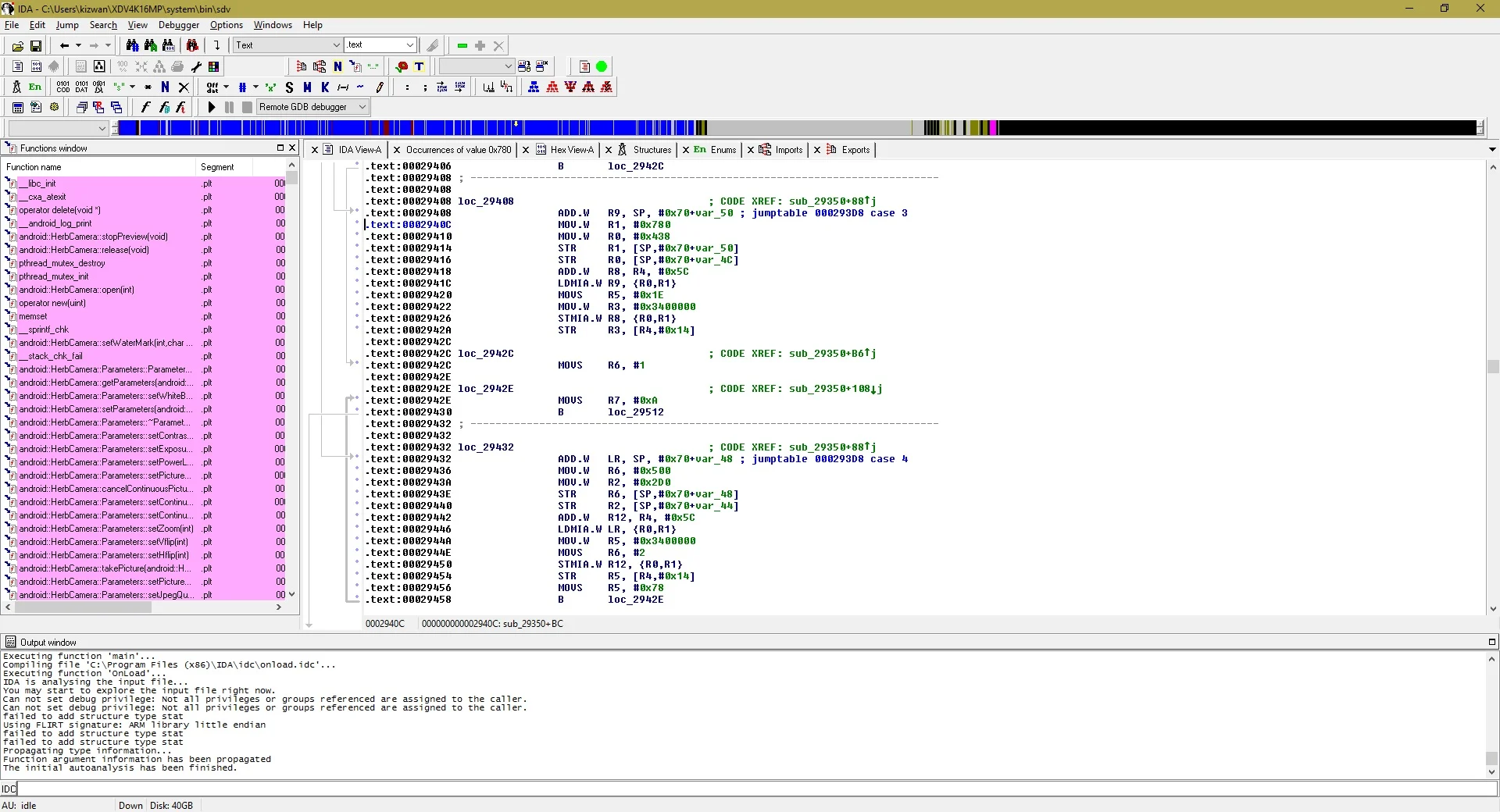Click the pencil edit icon
This screenshot has width=1500, height=812.
point(380,87)
